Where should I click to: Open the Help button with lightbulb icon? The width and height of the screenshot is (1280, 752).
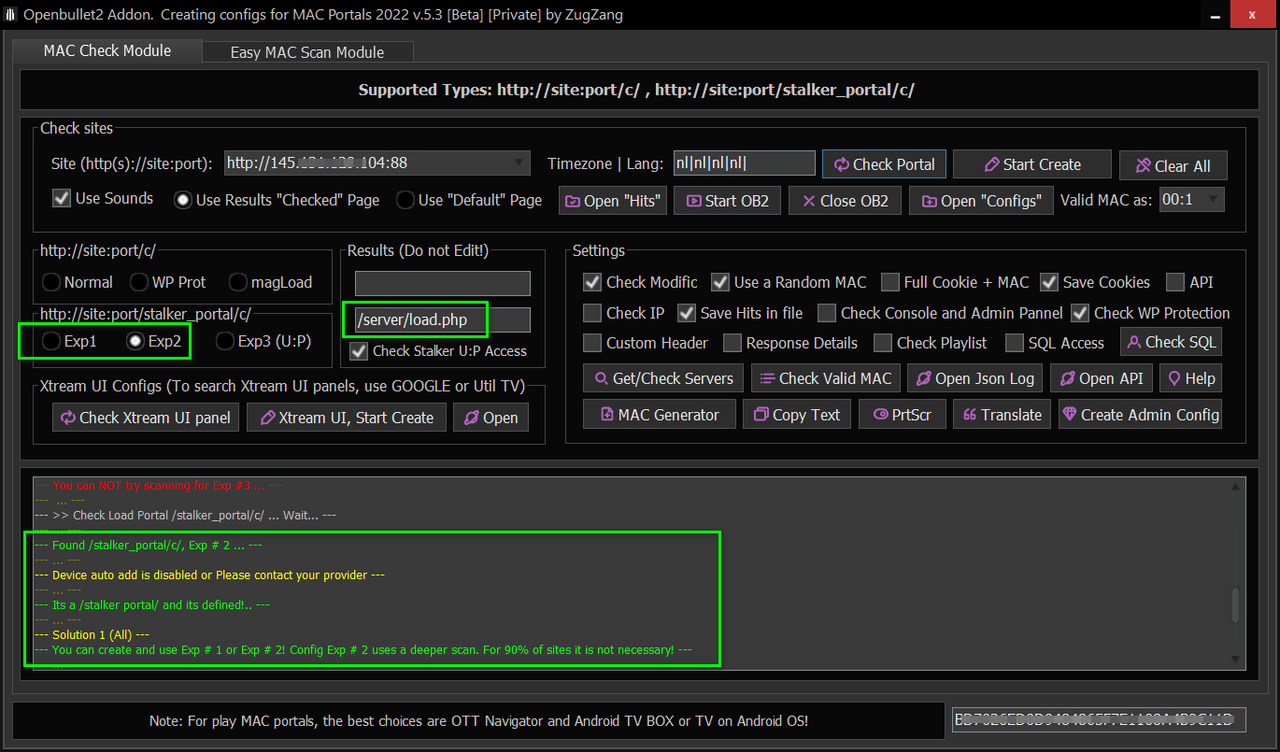pos(1189,378)
